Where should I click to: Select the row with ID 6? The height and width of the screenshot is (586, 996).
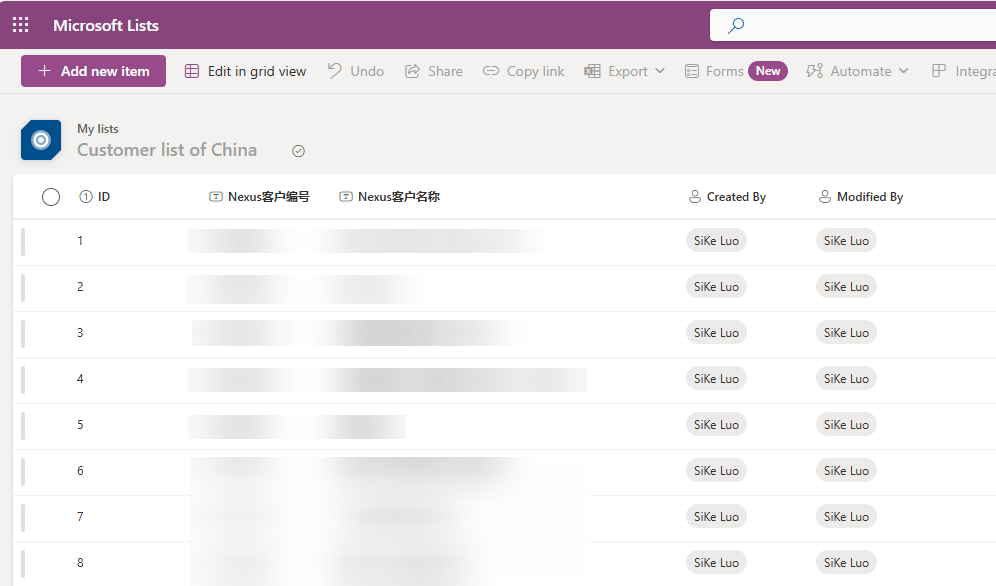504,471
